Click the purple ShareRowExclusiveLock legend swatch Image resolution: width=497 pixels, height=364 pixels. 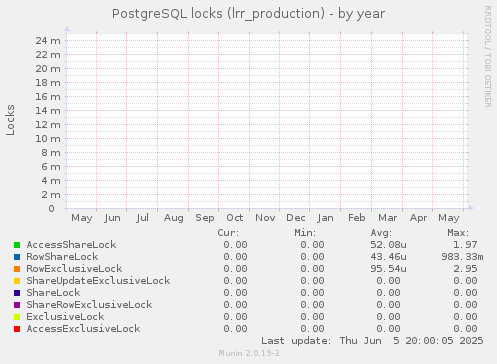(17, 305)
